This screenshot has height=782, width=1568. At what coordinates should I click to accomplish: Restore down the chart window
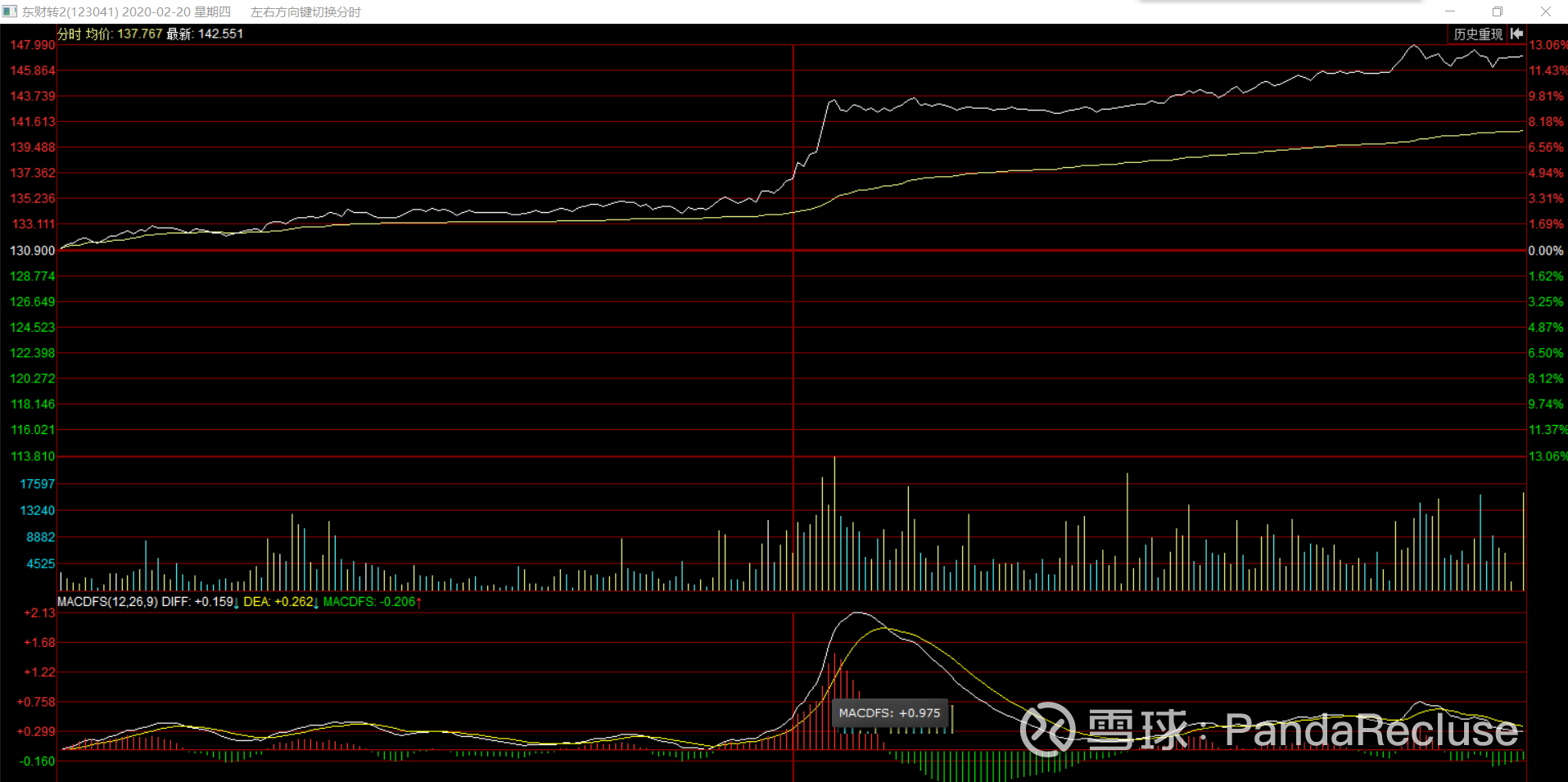coord(1498,11)
